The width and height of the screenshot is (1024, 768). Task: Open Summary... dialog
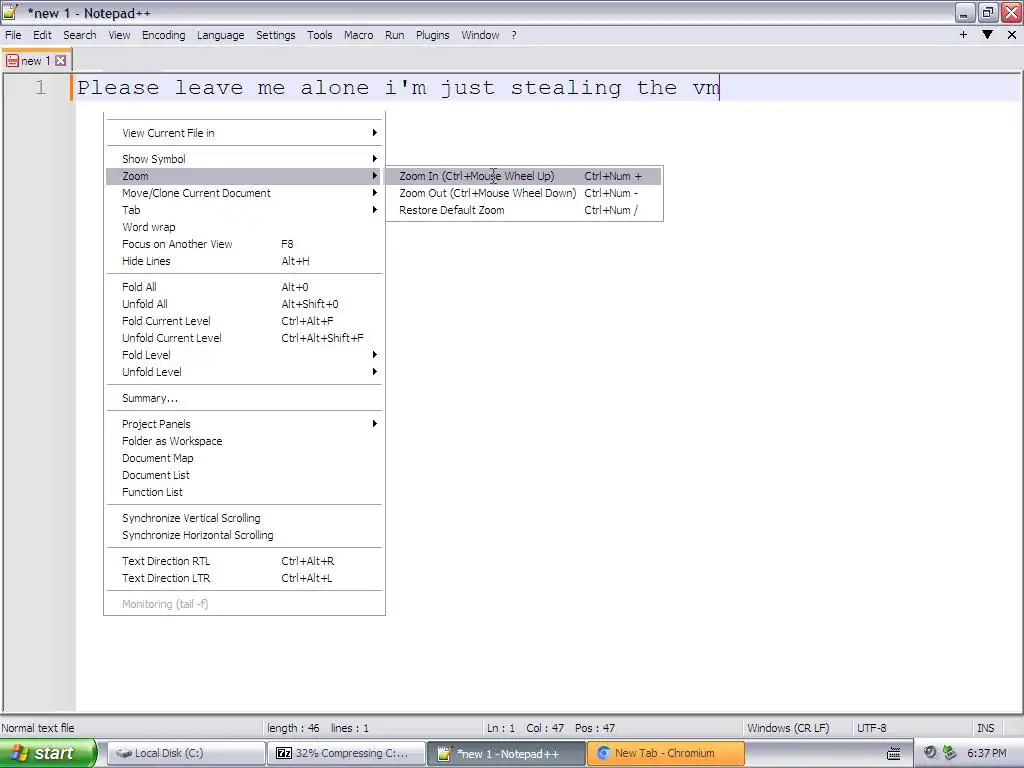point(244,398)
